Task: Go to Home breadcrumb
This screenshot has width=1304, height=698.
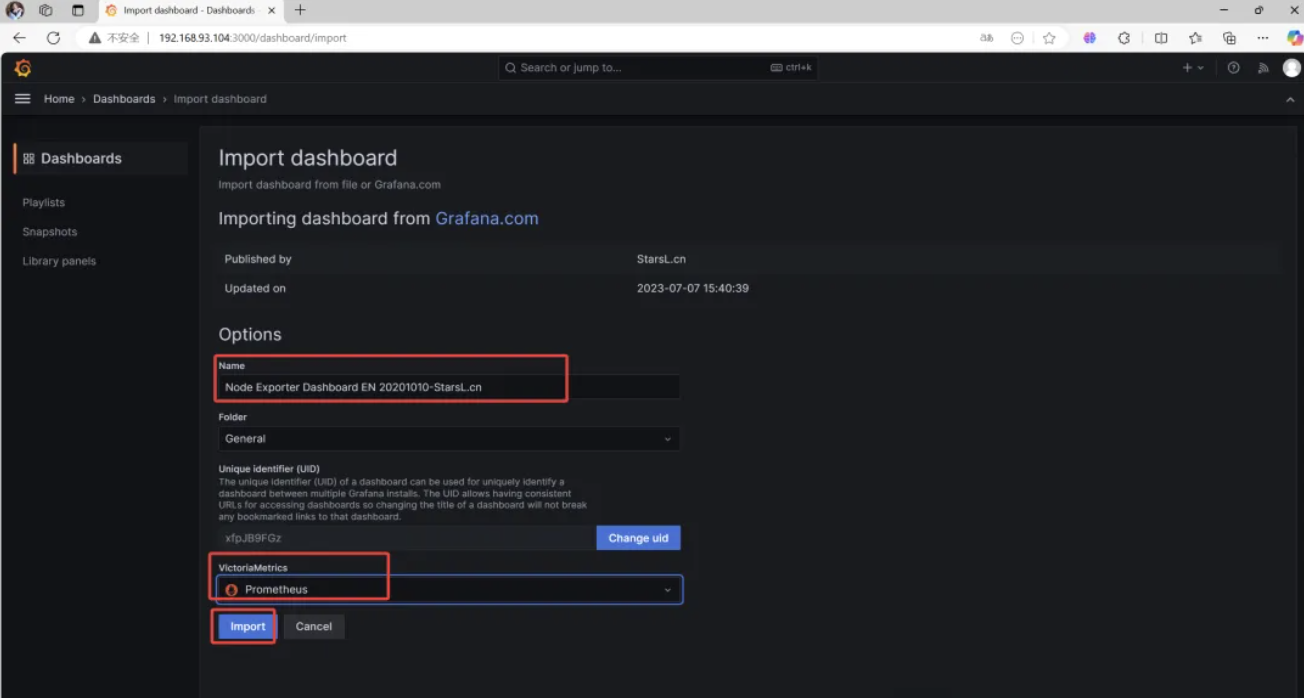Action: [x=59, y=99]
